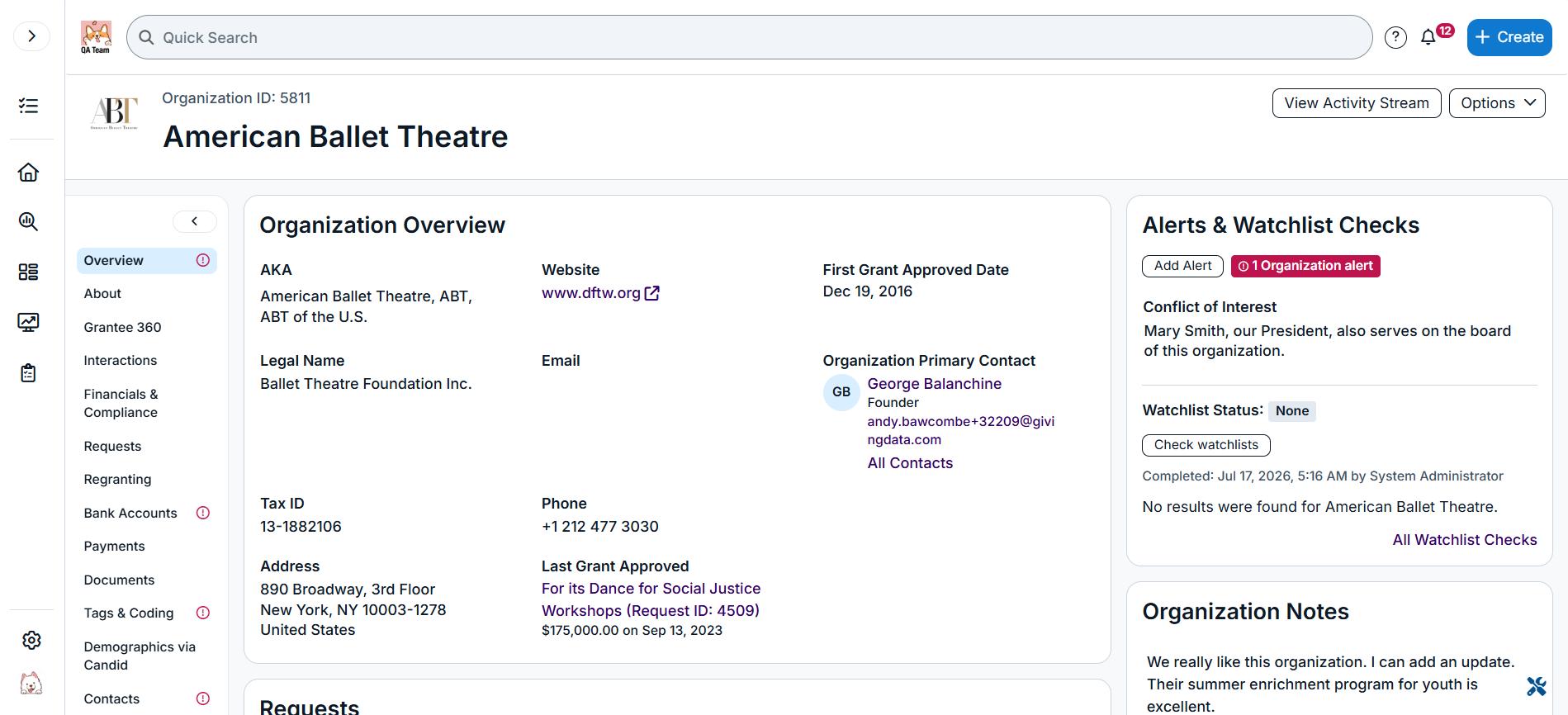
Task: Open the Documents section
Action: coord(119,580)
